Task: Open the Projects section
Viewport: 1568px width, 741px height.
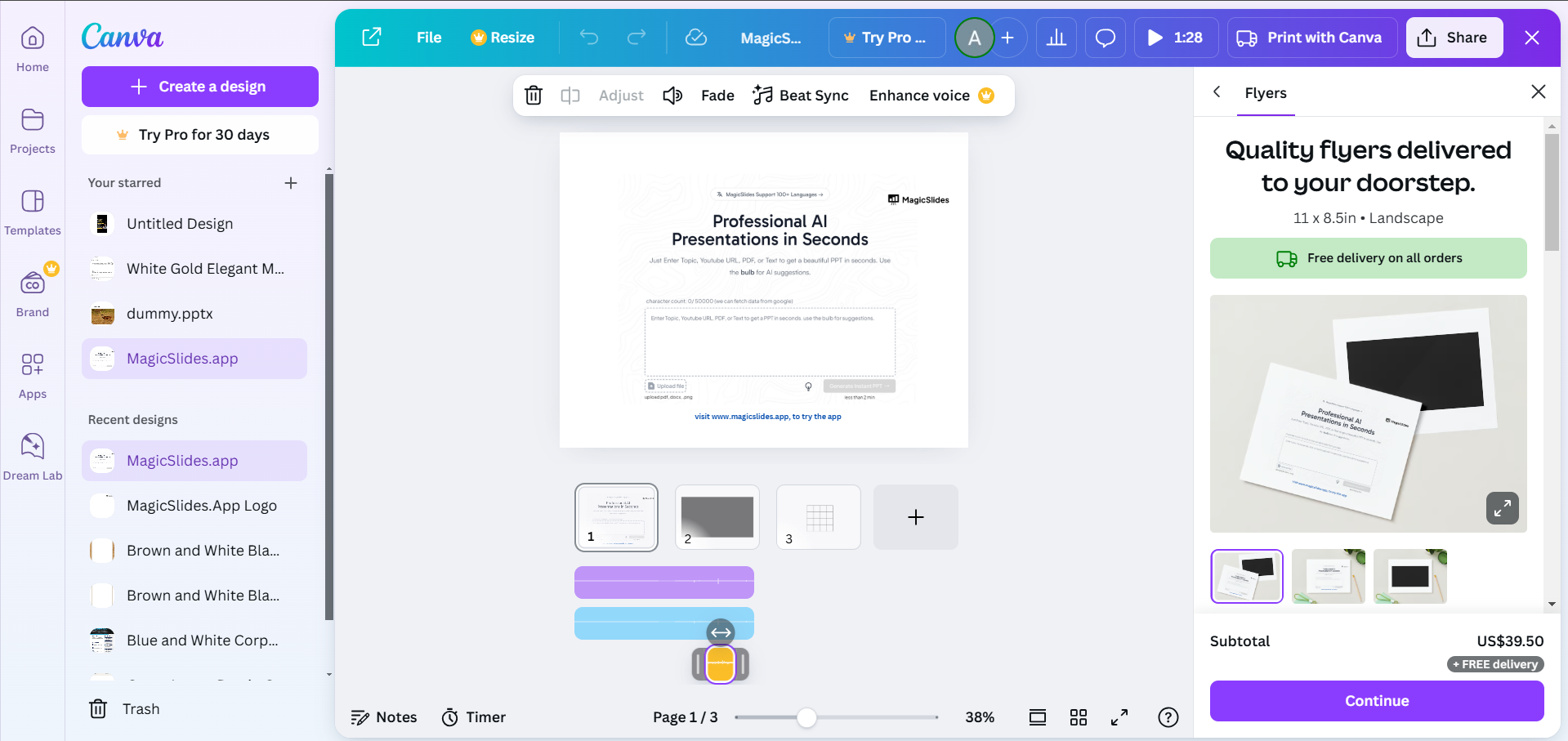Action: [33, 131]
